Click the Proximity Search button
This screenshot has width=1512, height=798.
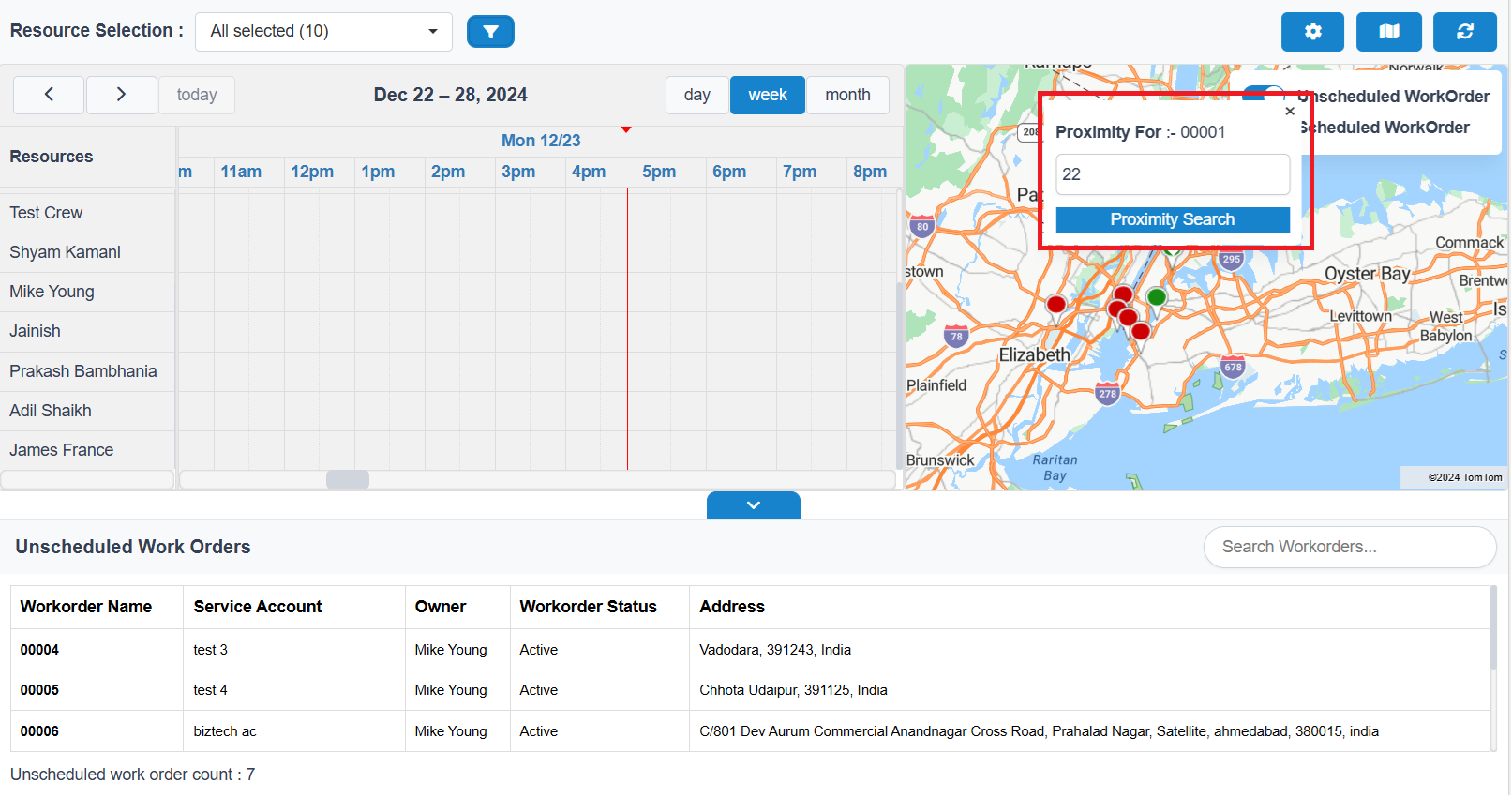[1173, 219]
